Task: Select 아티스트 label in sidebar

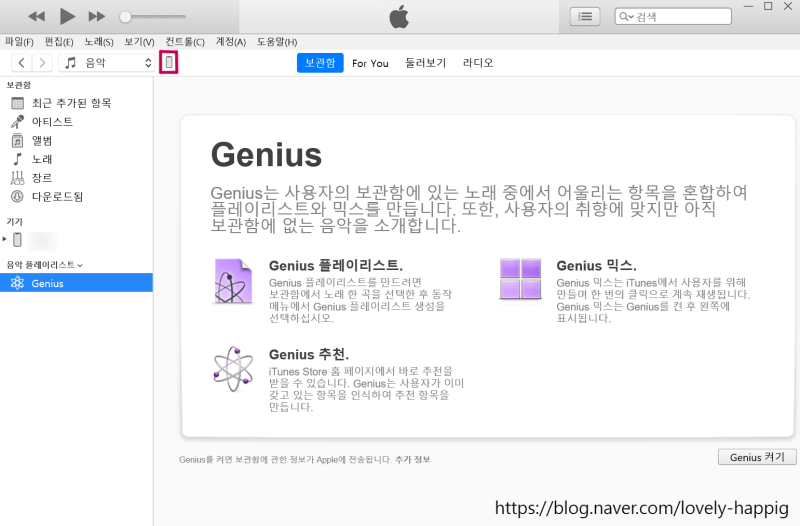Action: point(52,122)
